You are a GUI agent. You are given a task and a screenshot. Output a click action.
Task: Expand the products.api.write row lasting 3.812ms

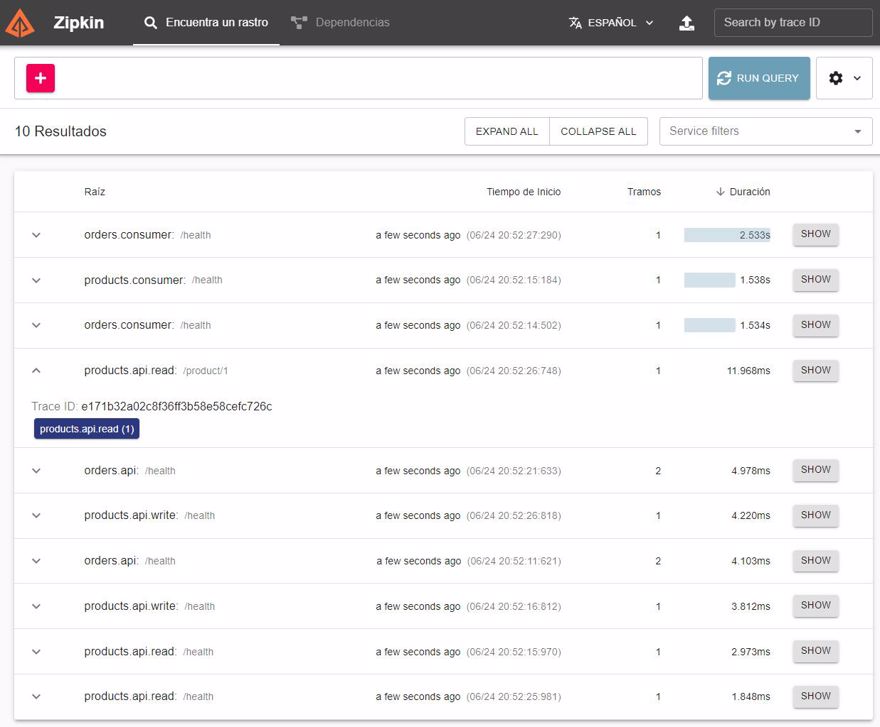(x=36, y=606)
